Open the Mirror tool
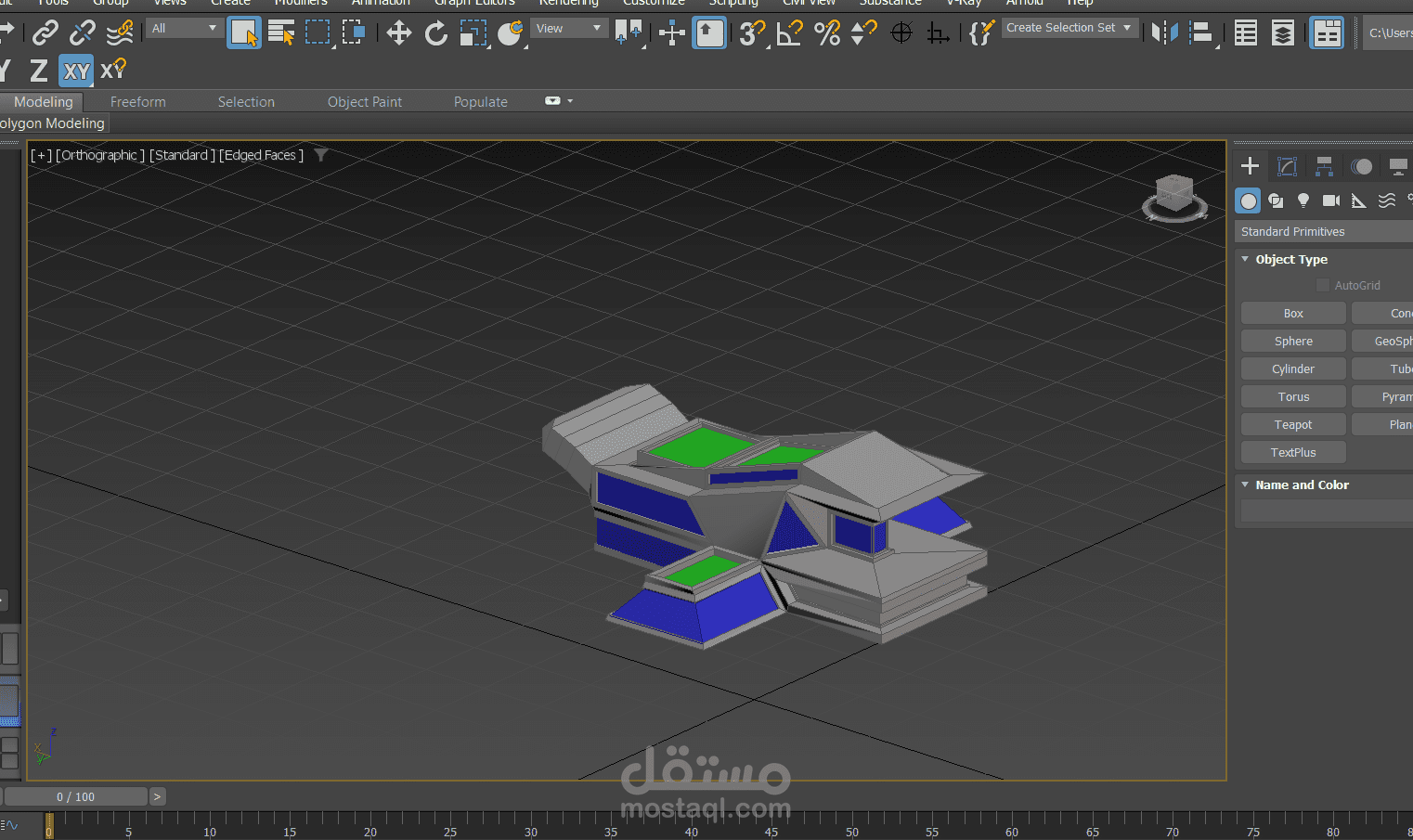The width and height of the screenshot is (1413, 840). coord(1164,33)
